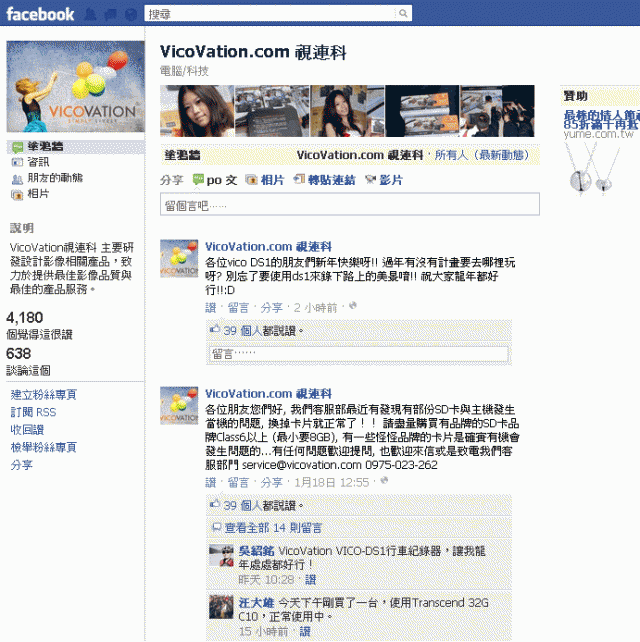Click 汪大雄 comment avatar

pyautogui.click(x=221, y=607)
